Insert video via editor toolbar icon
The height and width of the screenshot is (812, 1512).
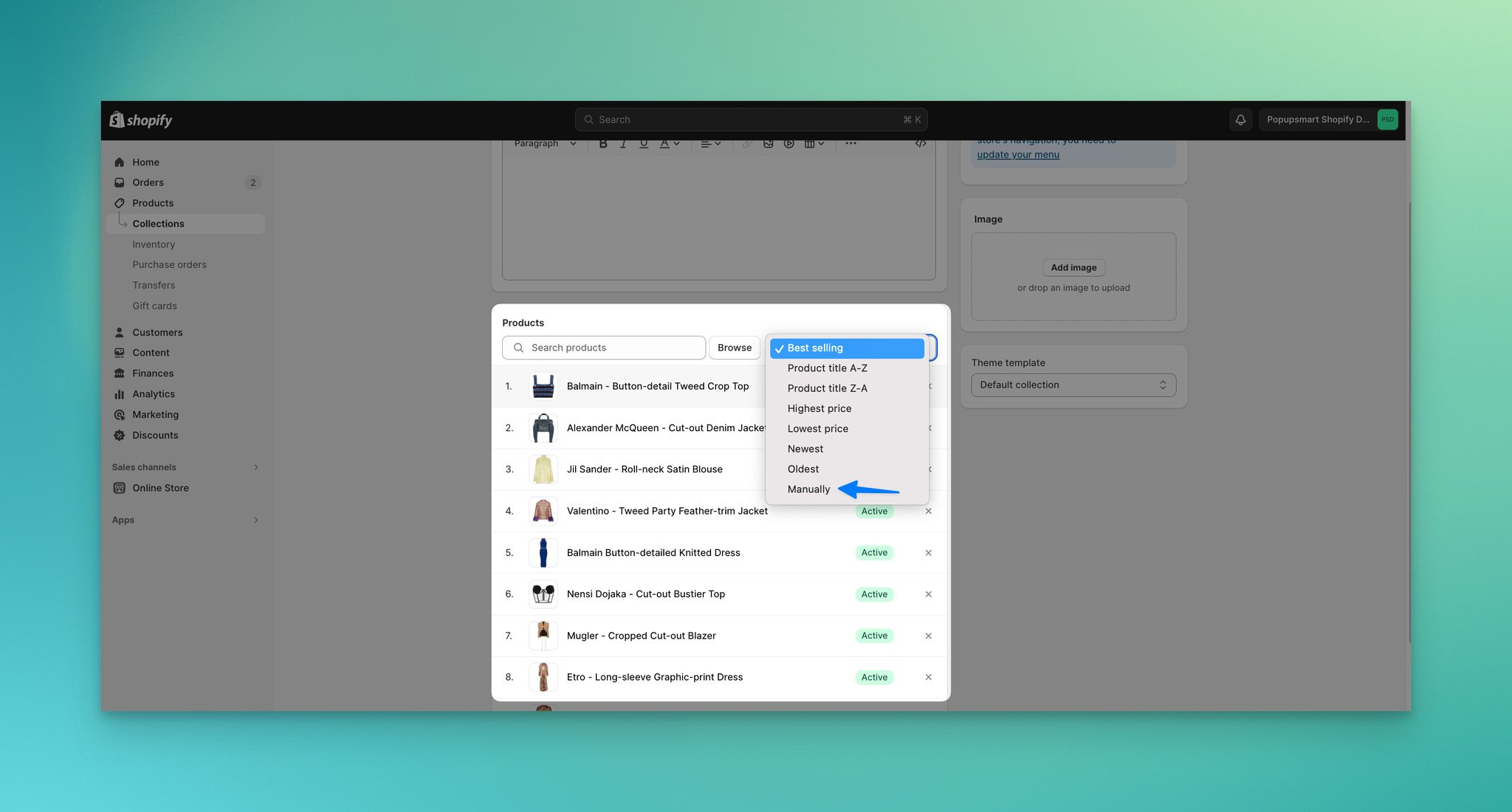click(789, 144)
